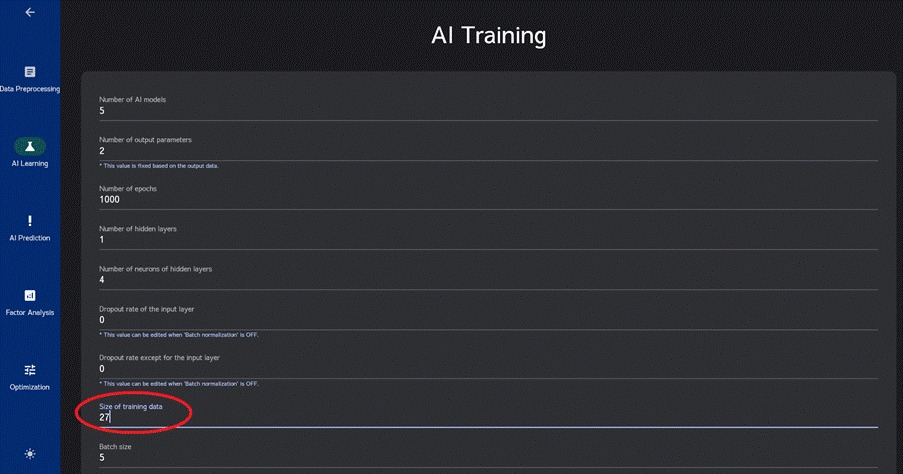Open the Factor Analysis chart icon
Image resolution: width=903 pixels, height=474 pixels.
(x=30, y=296)
